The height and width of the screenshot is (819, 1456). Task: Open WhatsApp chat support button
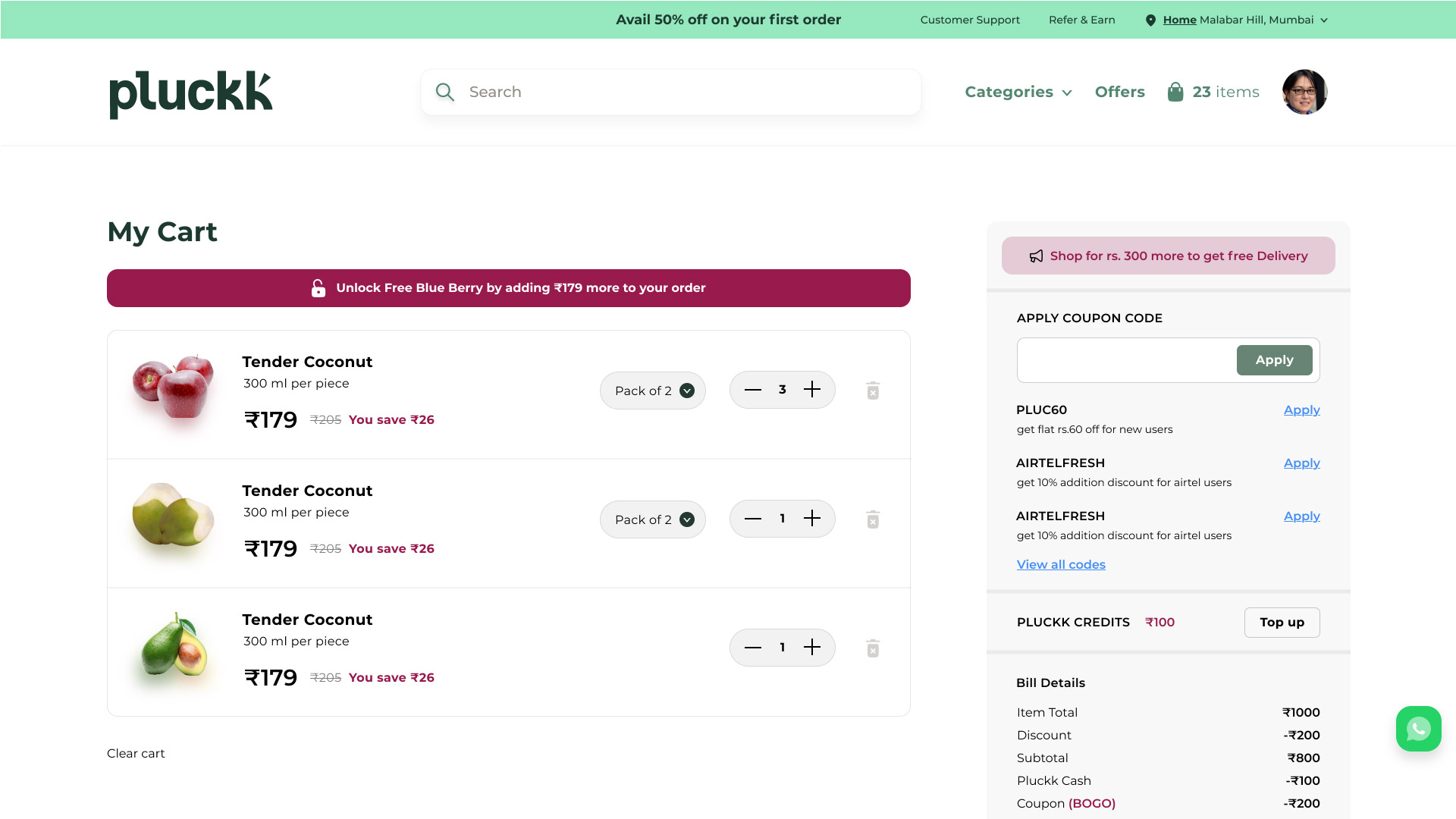[1418, 729]
